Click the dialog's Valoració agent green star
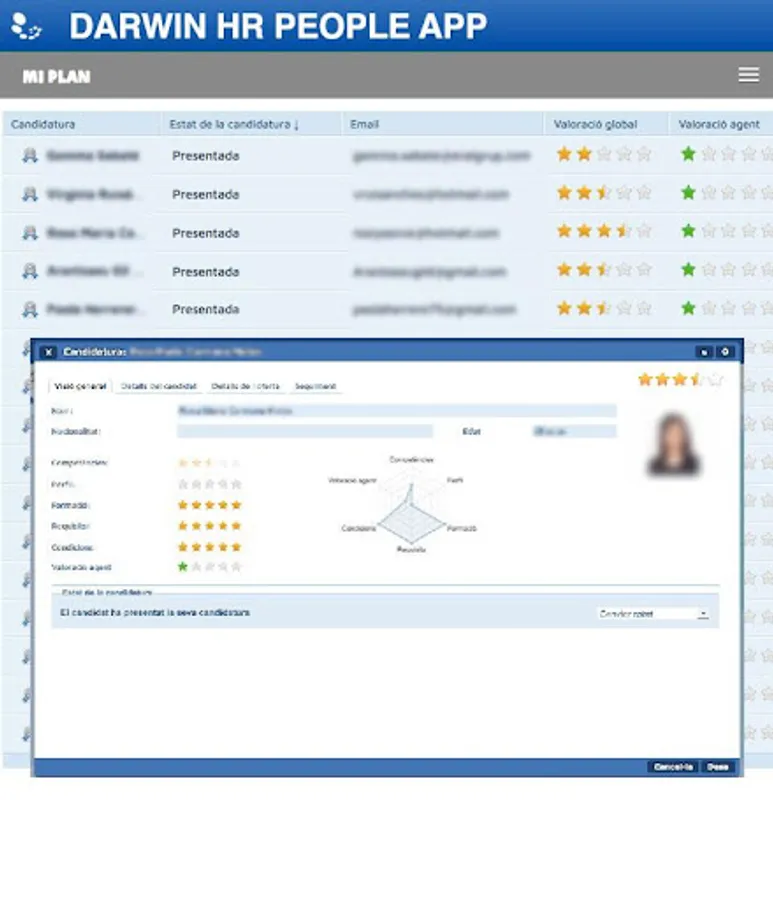The height and width of the screenshot is (900, 773). pyautogui.click(x=182, y=567)
